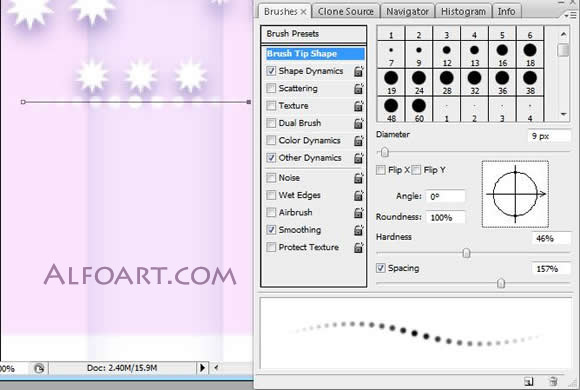
Task: Click the status bar preview icon
Action: pyautogui.click(x=39, y=368)
